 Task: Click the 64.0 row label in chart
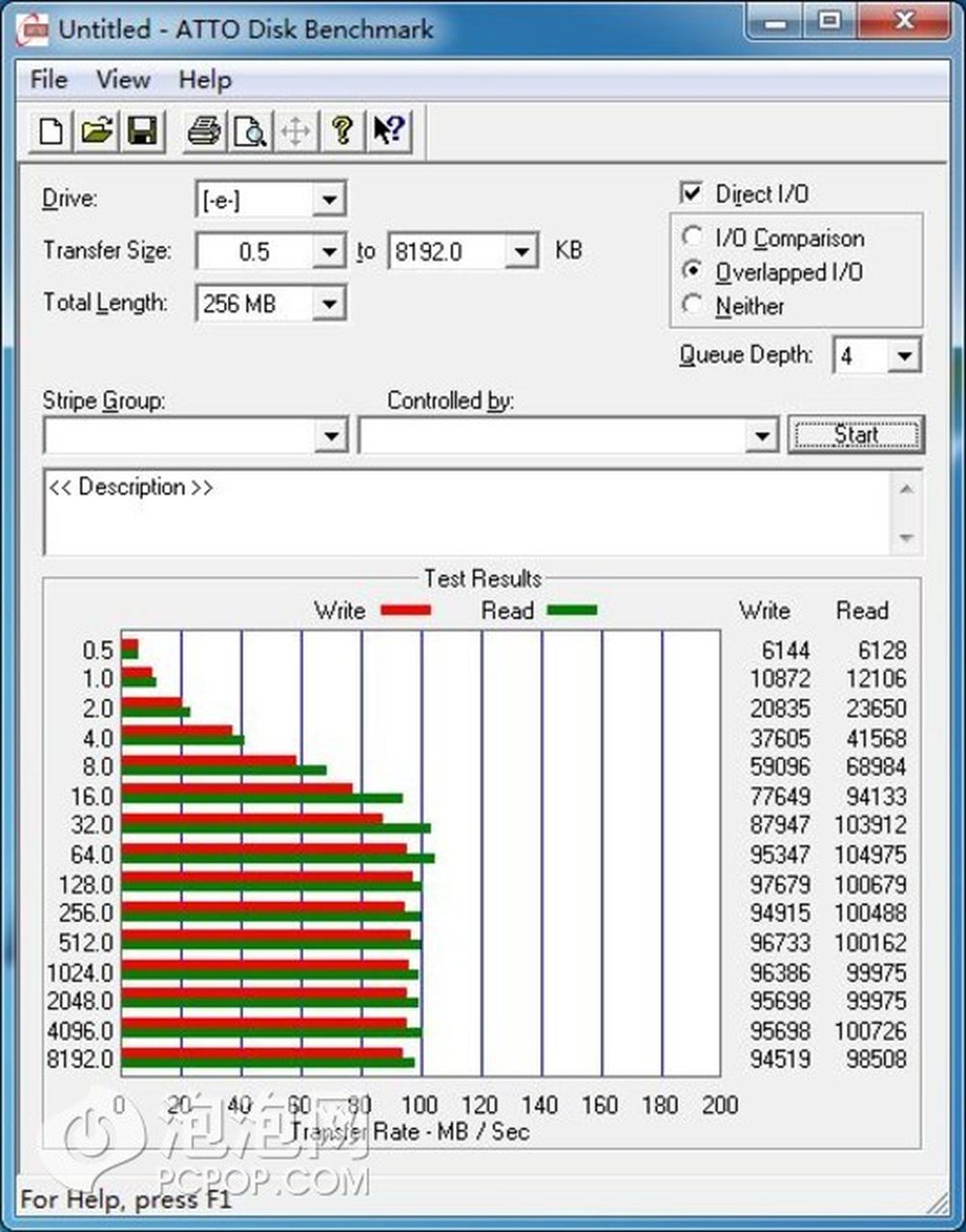[92, 855]
